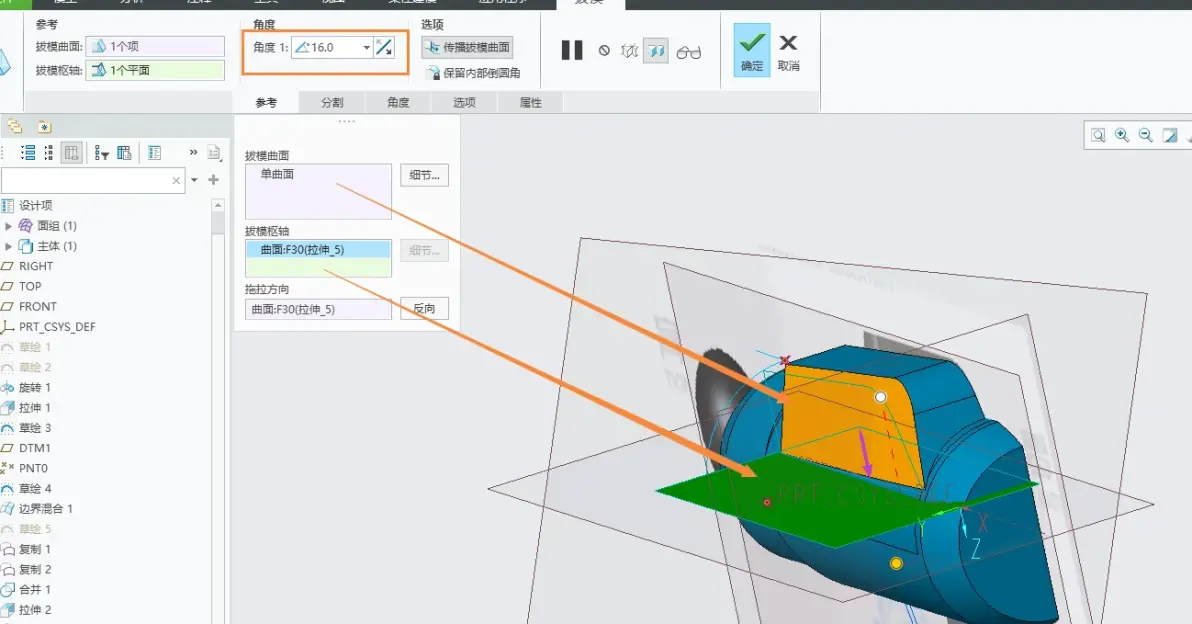Switch to the 分割 tab
The width and height of the screenshot is (1192, 624).
[x=332, y=103]
